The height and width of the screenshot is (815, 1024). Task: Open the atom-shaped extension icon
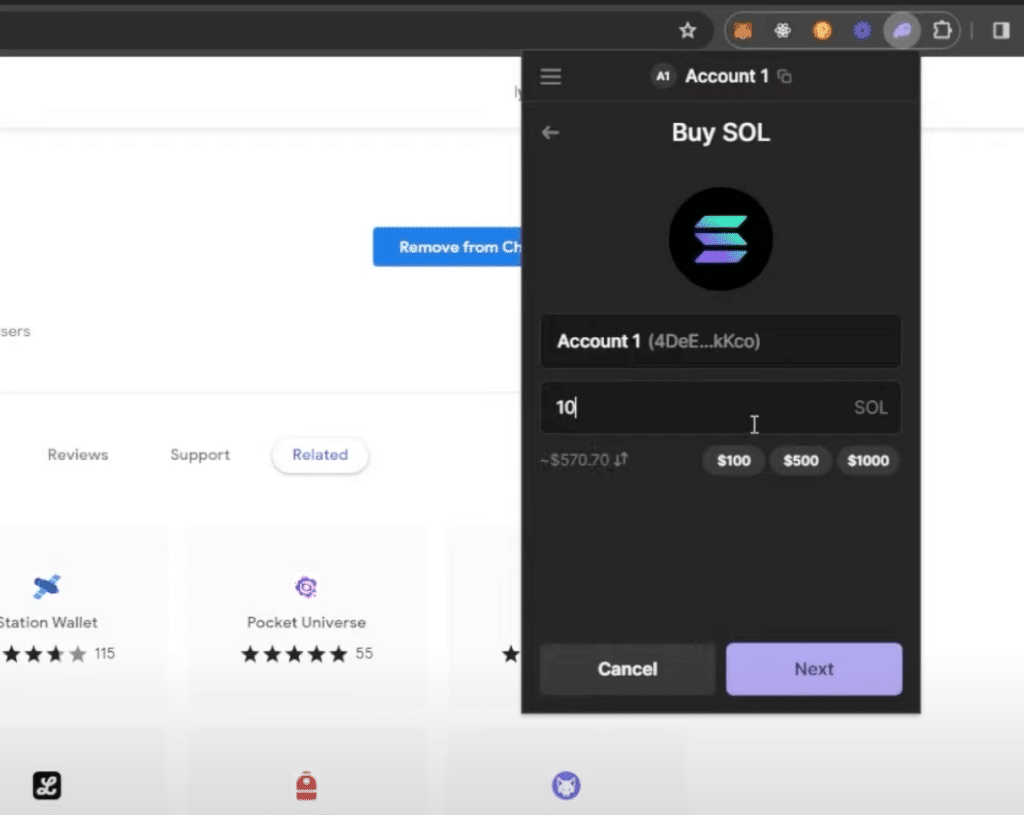pos(782,30)
